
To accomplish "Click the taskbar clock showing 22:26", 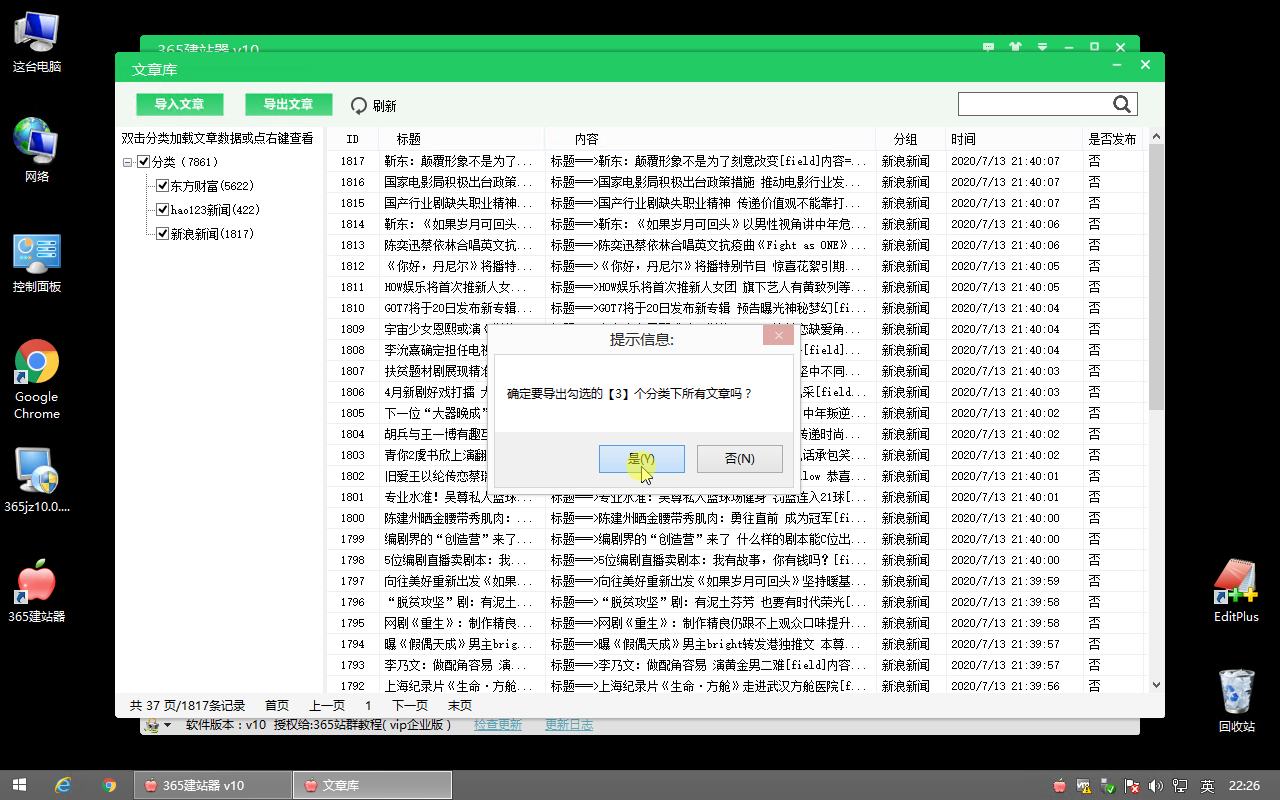I will (x=1243, y=786).
